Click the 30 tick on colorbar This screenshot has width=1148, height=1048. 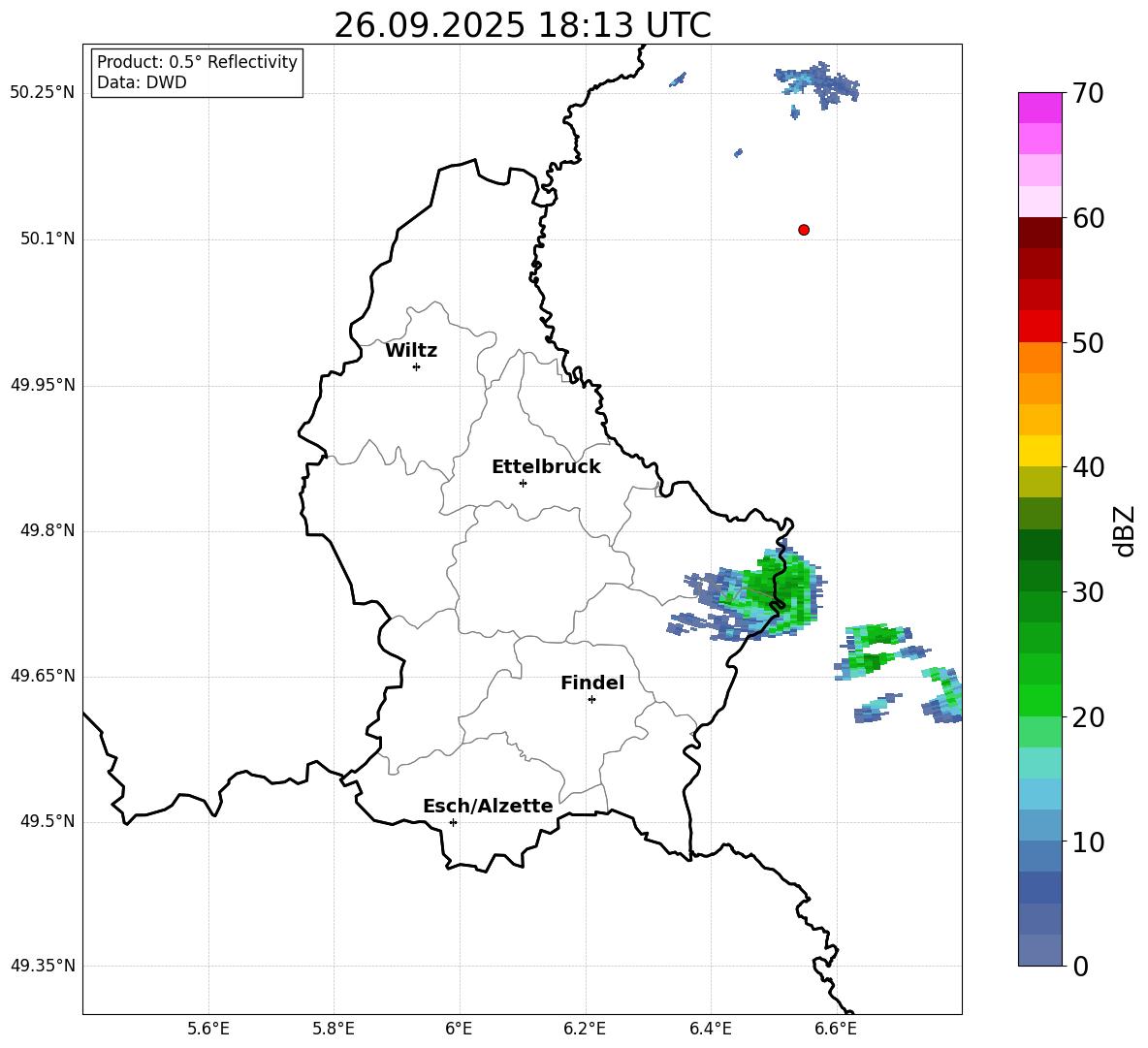(1088, 592)
